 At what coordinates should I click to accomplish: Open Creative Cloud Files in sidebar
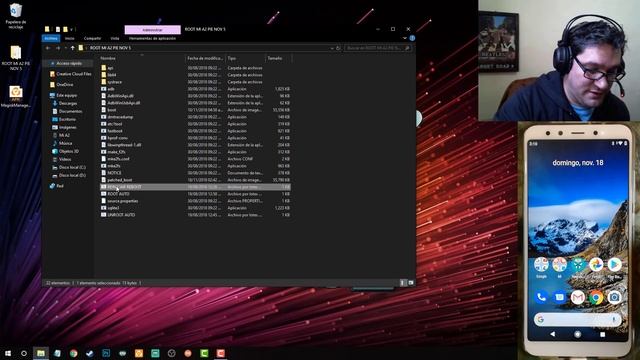(70, 74)
